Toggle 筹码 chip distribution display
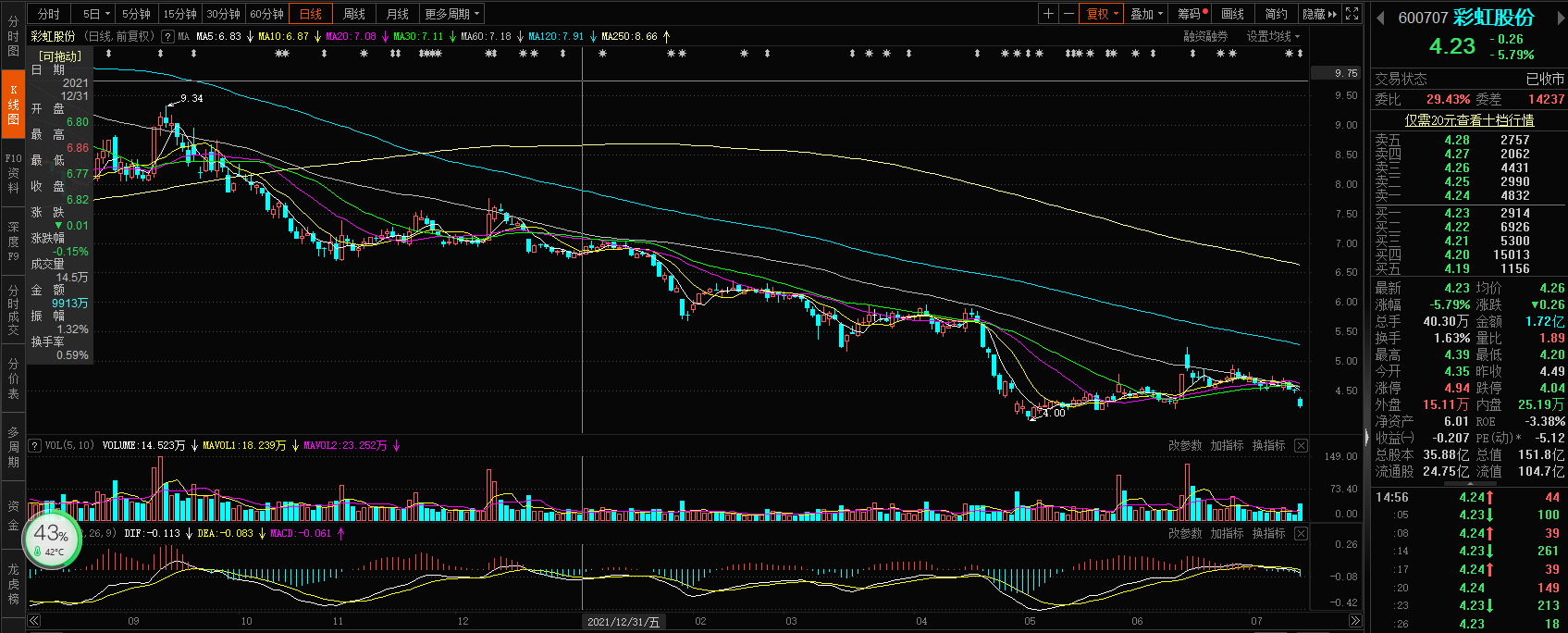The width and height of the screenshot is (1568, 633). [x=1191, y=14]
